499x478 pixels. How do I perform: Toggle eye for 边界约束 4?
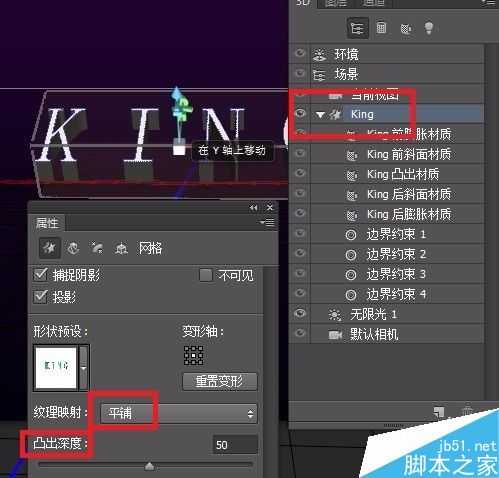pyautogui.click(x=300, y=293)
